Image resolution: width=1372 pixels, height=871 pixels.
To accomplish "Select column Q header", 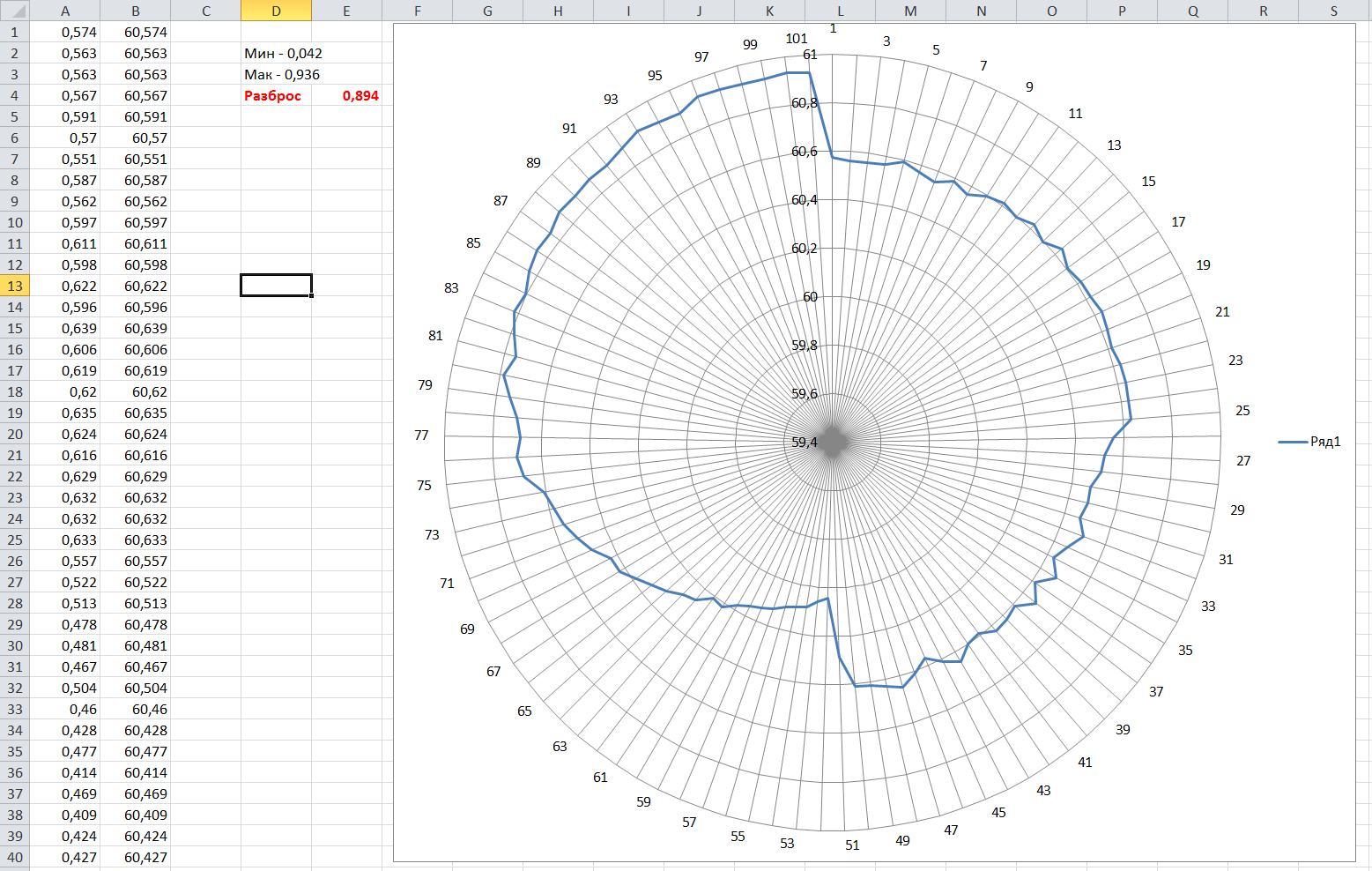I will (1193, 11).
